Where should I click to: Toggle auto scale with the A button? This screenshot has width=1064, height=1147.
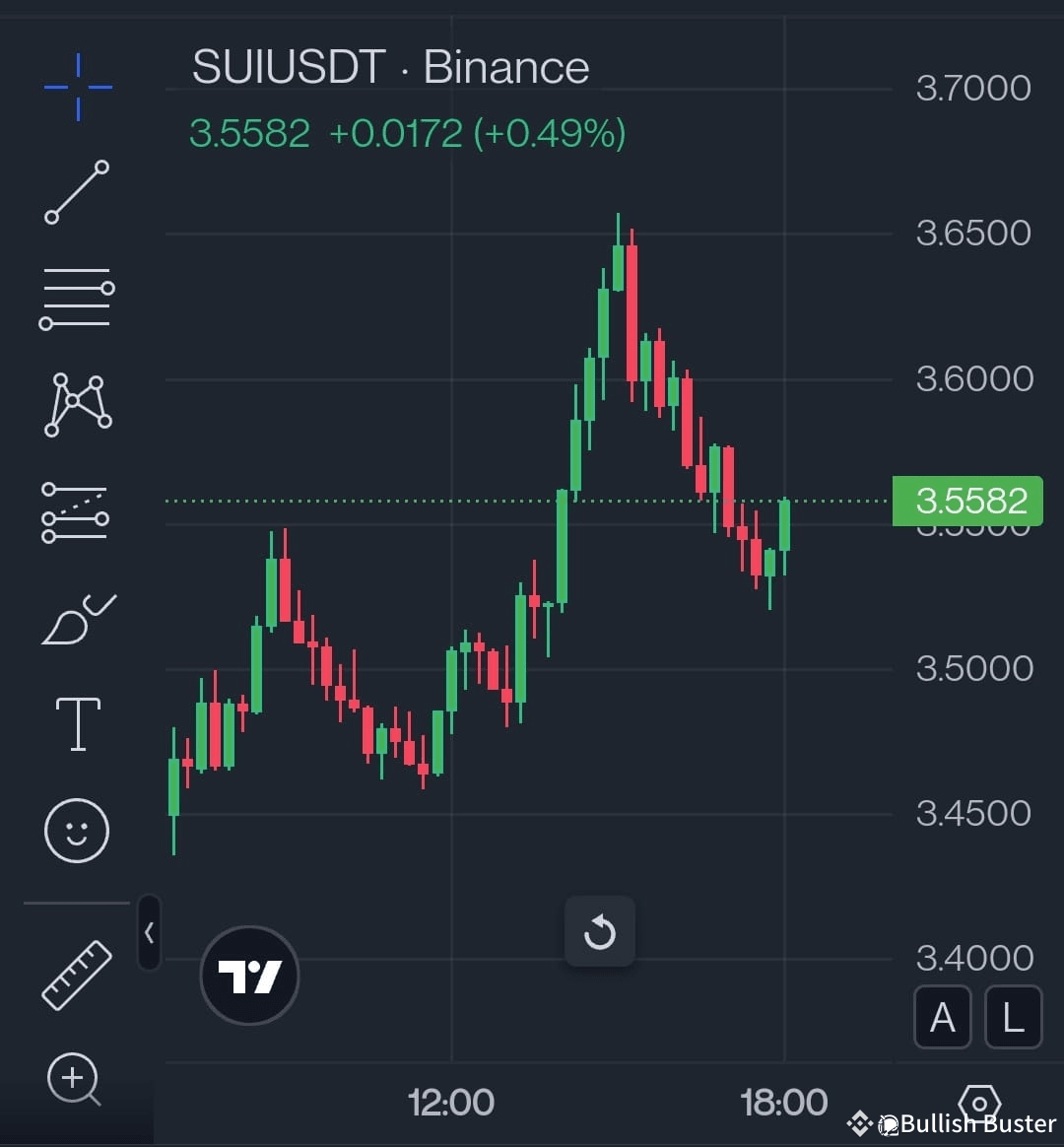pos(942,1018)
